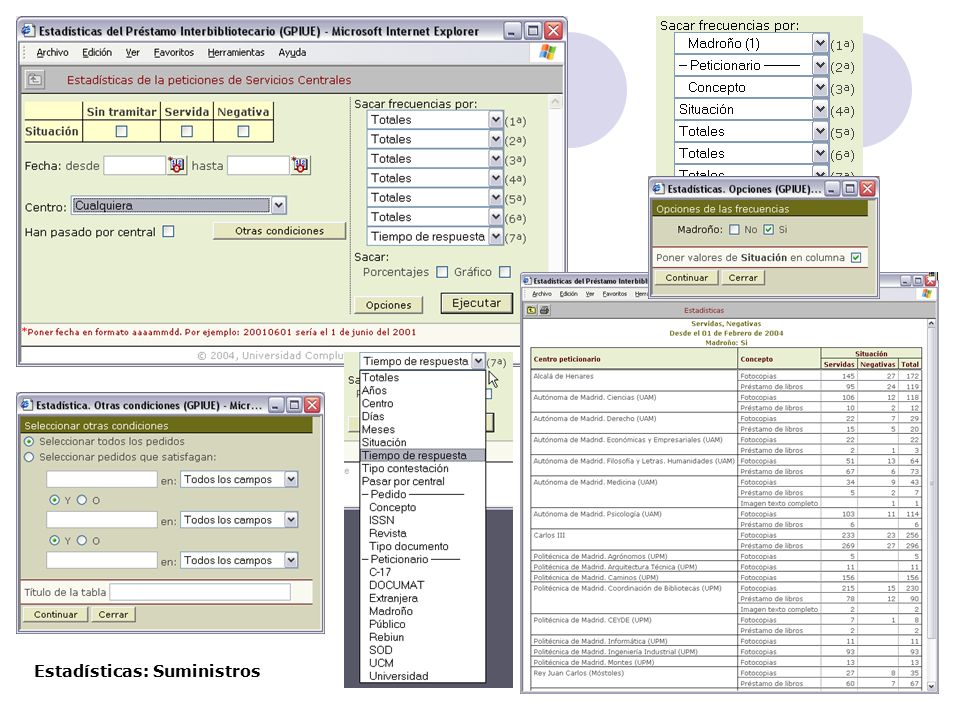The height and width of the screenshot is (720, 960).
Task: Click the Opciones button in main form
Action: tap(388, 305)
